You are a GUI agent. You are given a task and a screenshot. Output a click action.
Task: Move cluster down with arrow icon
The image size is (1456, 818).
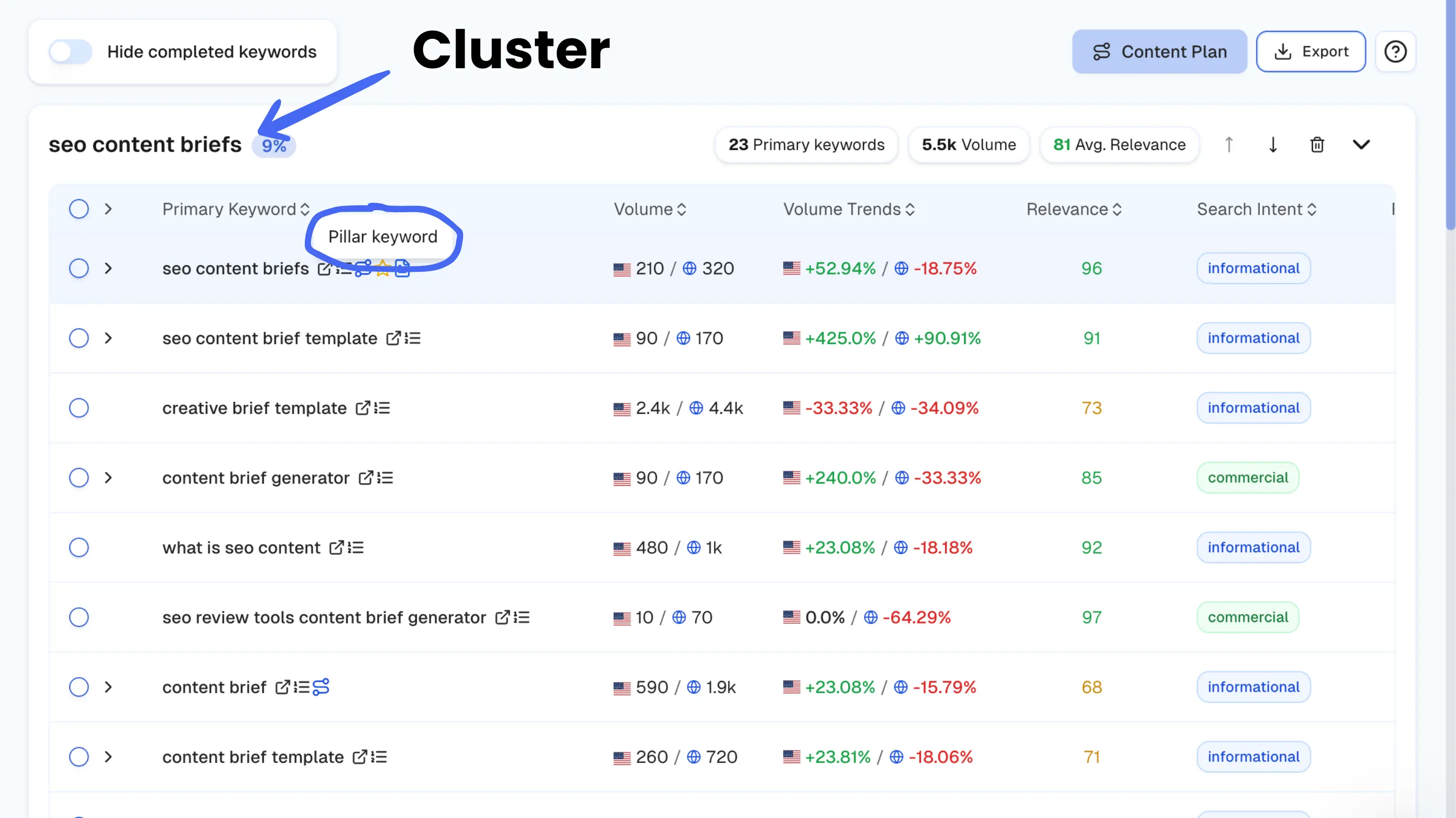(1273, 145)
